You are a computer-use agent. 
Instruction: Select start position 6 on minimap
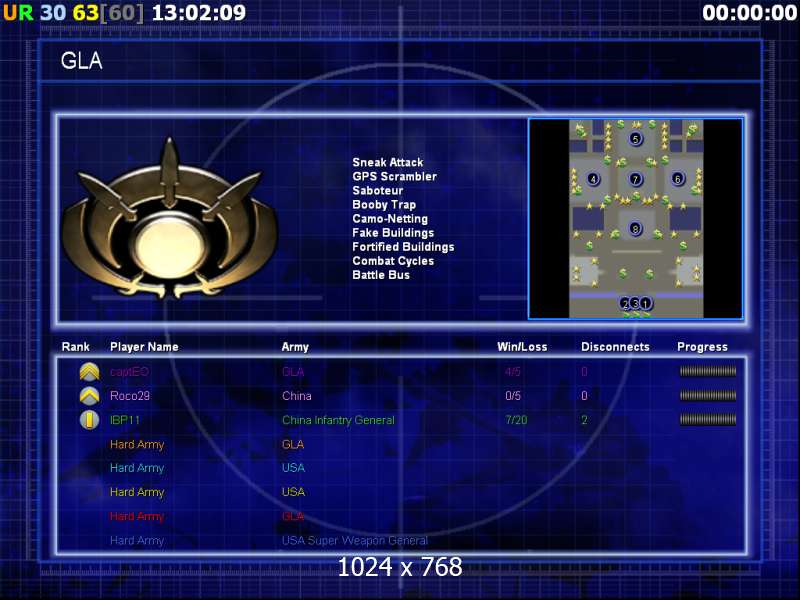point(678,179)
